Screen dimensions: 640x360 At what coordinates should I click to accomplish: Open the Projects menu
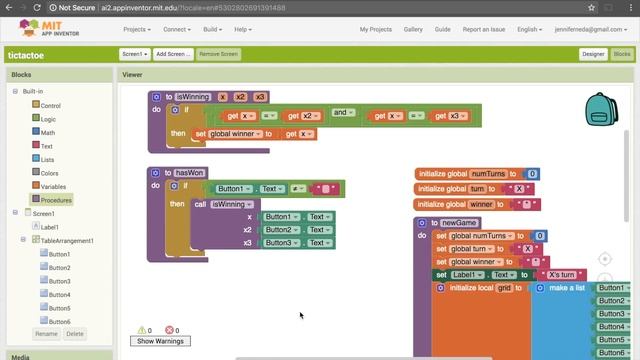[137, 29]
